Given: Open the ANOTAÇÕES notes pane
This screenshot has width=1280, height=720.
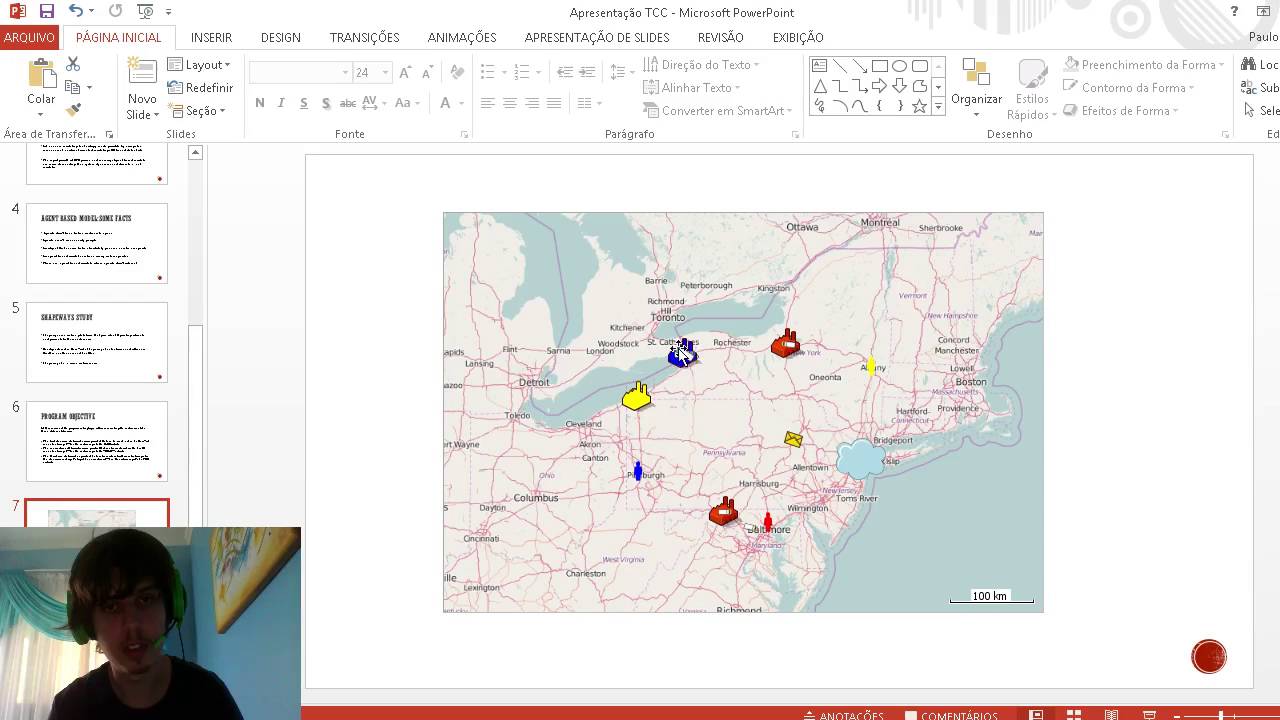Looking at the screenshot, I should click(843, 715).
